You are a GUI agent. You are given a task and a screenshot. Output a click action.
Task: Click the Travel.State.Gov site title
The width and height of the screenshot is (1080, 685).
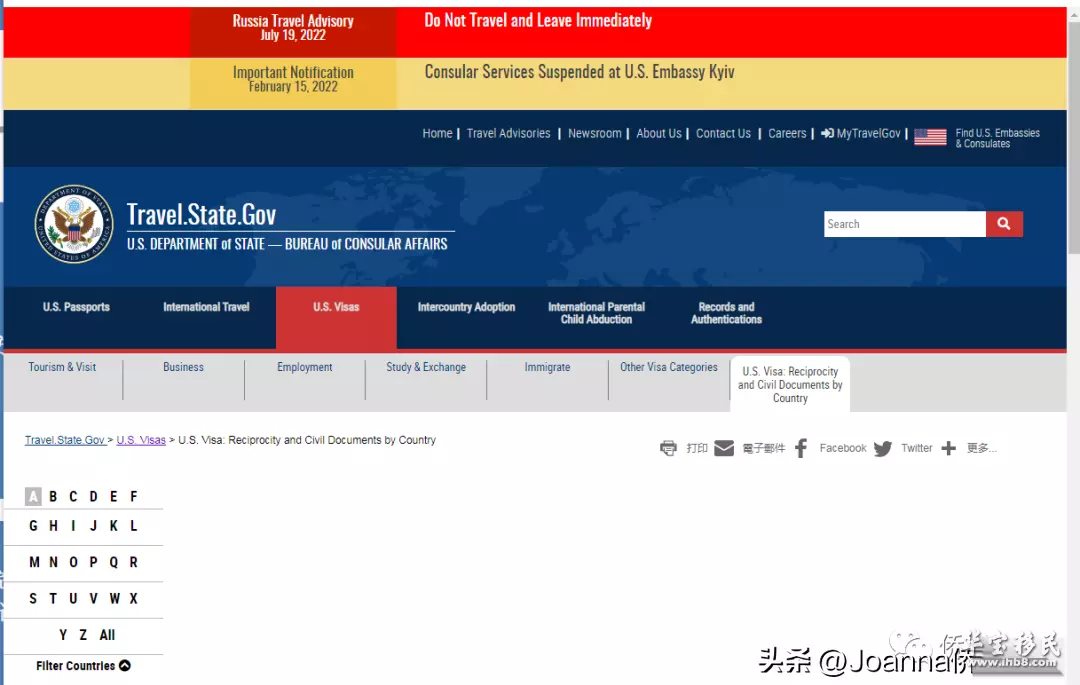coord(201,214)
